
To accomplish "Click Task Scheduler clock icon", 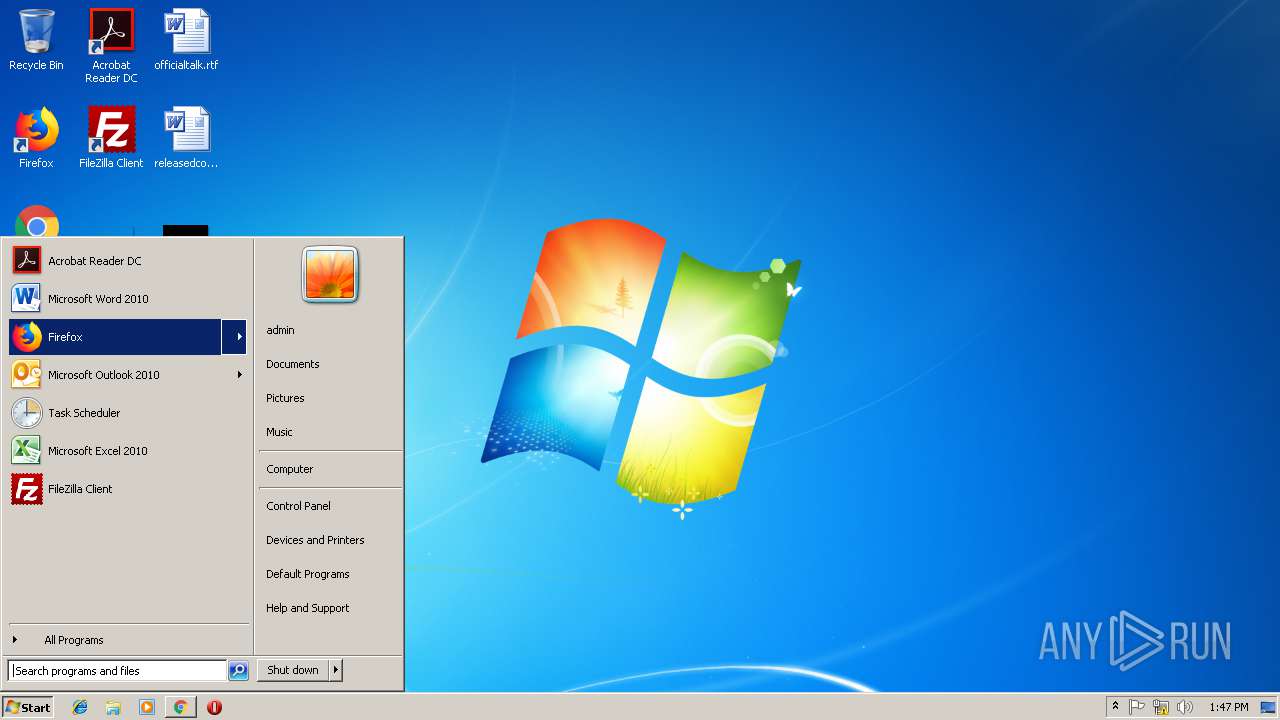I will (27, 413).
